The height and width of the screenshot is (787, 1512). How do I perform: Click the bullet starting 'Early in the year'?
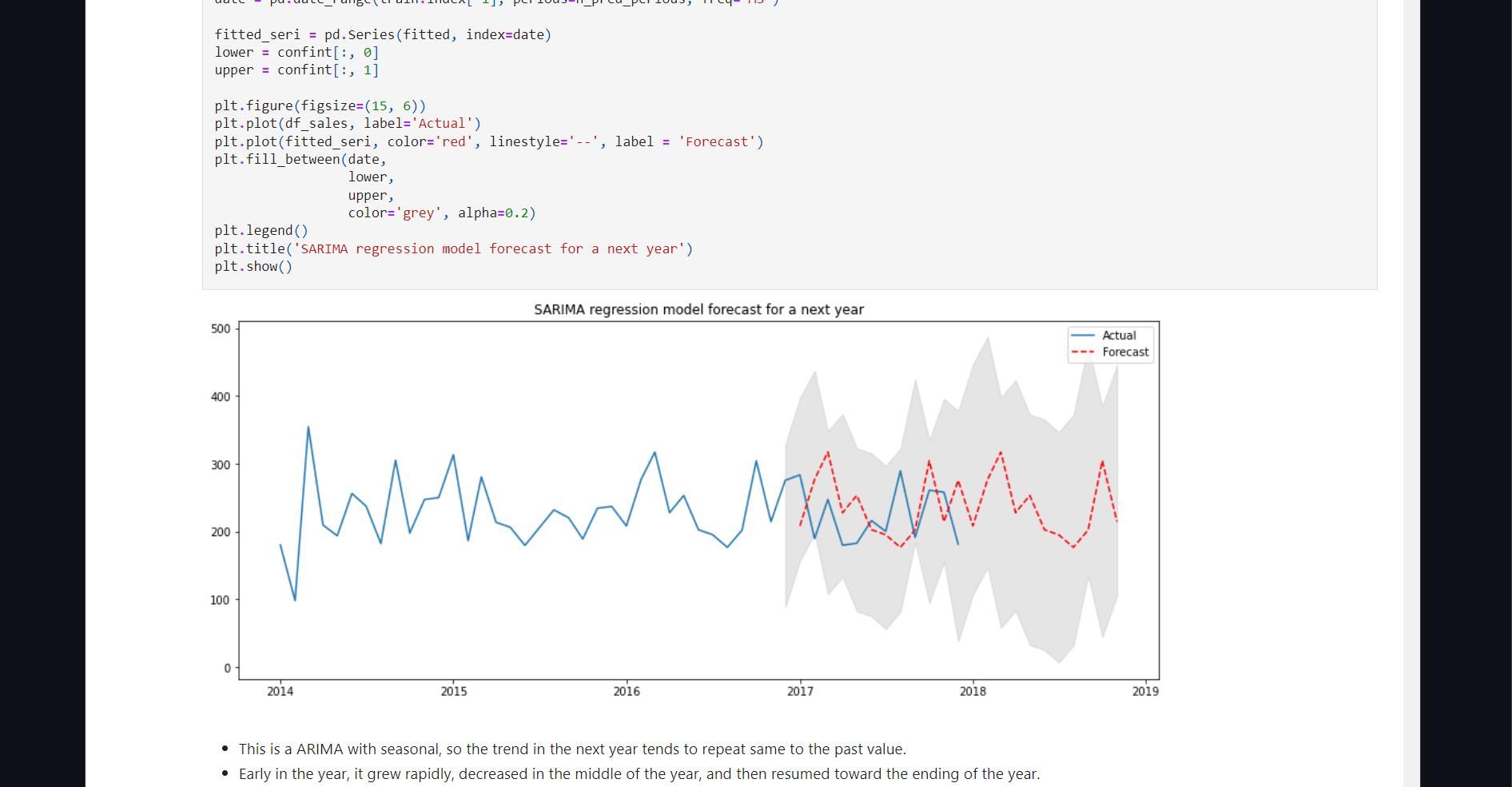pyautogui.click(x=639, y=773)
